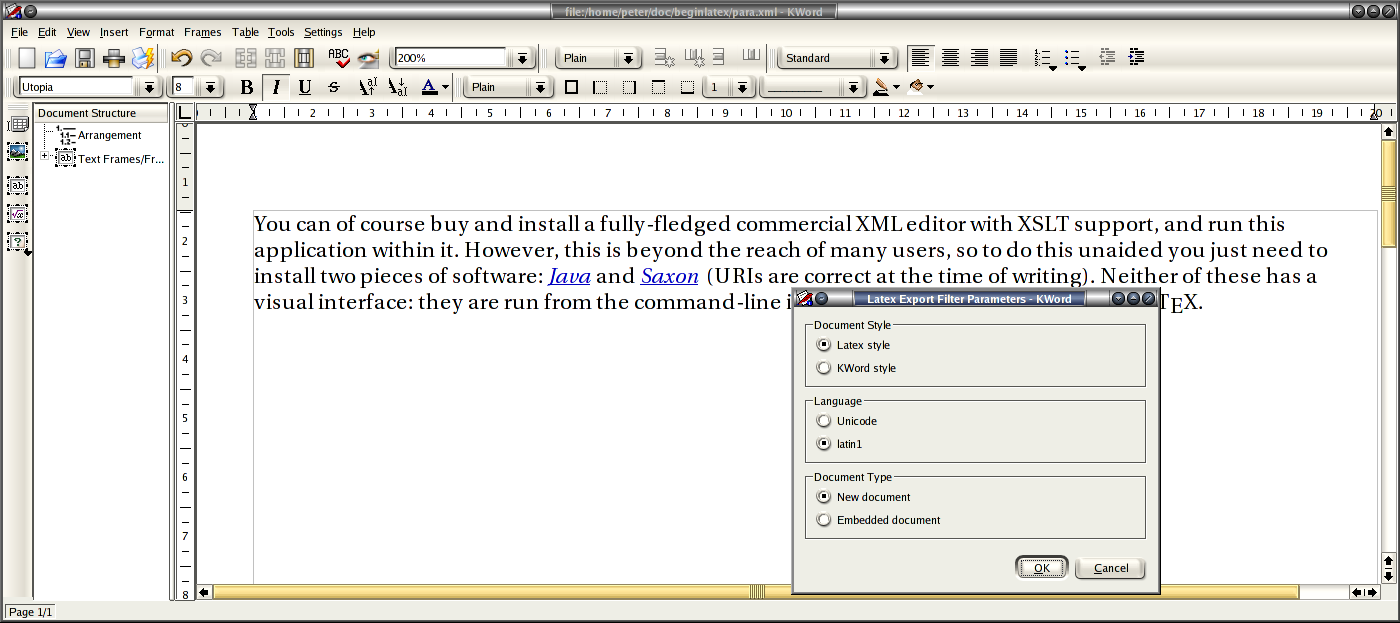Screen dimensions: 1400x623
Task: Click the Saxon hyperlink in the text
Action: tap(668, 276)
